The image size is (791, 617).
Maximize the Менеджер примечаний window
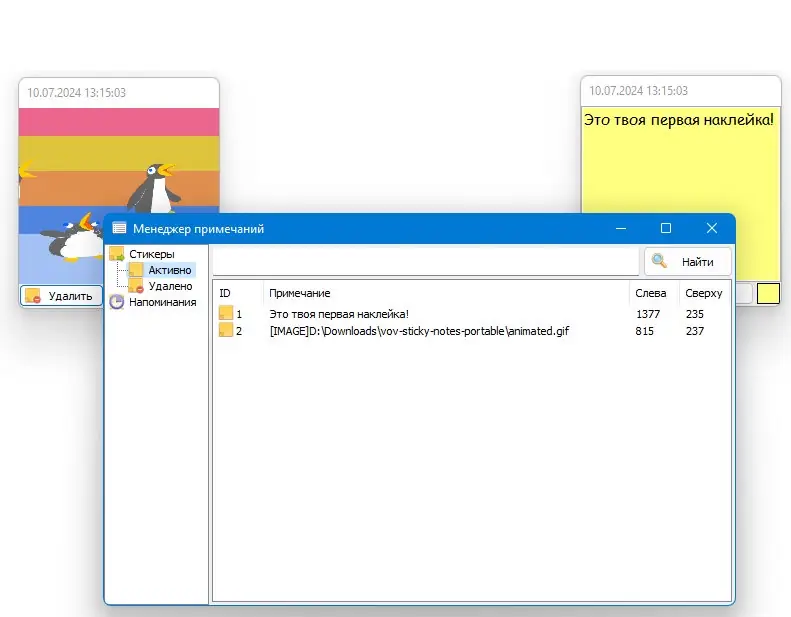666,229
